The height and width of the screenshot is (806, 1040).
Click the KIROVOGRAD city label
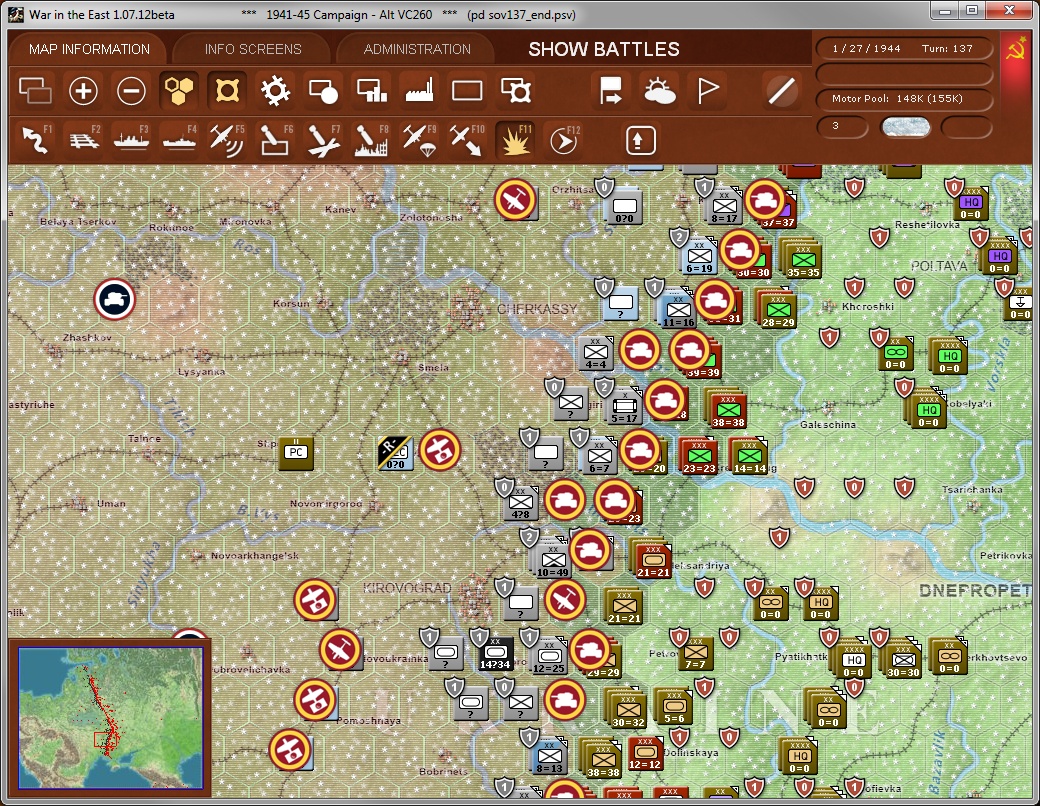407,588
